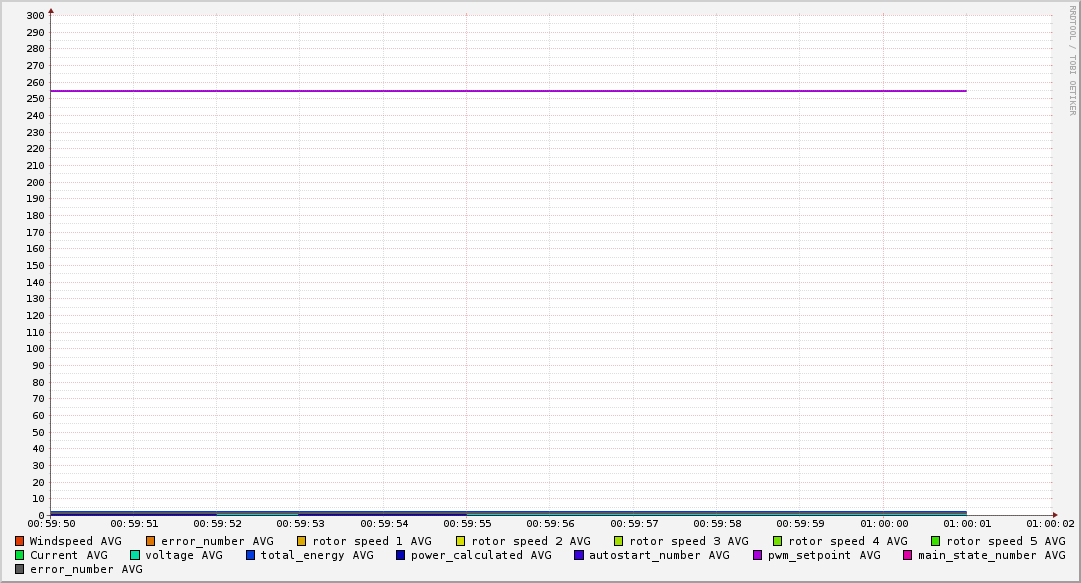
Task: Select the pwm_setpoint AVG purple legend swatch
Action: click(757, 555)
